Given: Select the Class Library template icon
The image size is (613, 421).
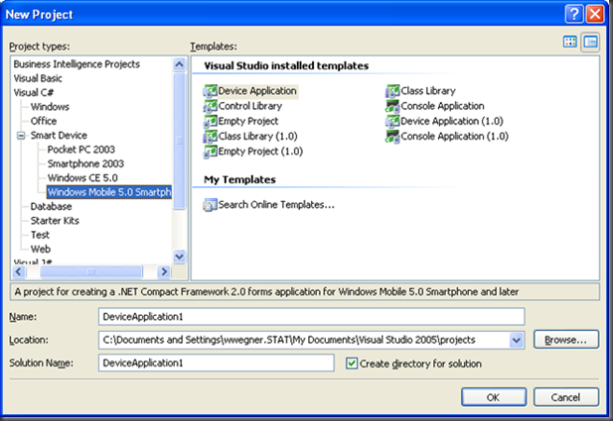Looking at the screenshot, I should click(x=393, y=91).
